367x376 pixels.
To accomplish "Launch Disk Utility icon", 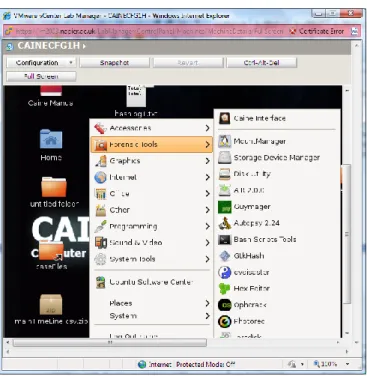I will coord(225,174).
